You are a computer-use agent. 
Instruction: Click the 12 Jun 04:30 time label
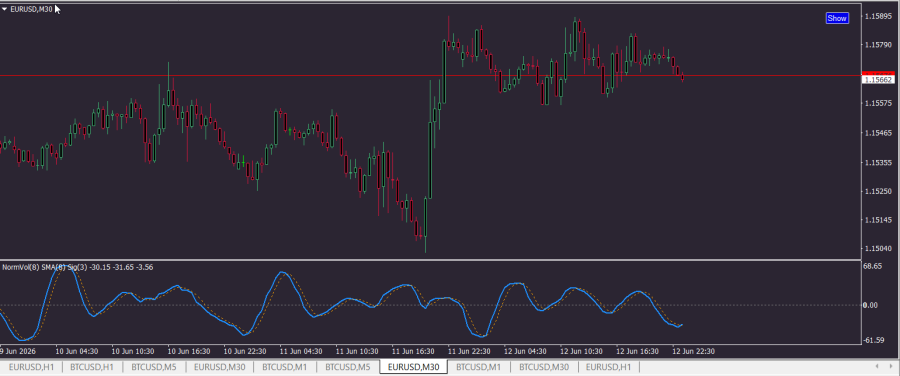pyautogui.click(x=525, y=351)
